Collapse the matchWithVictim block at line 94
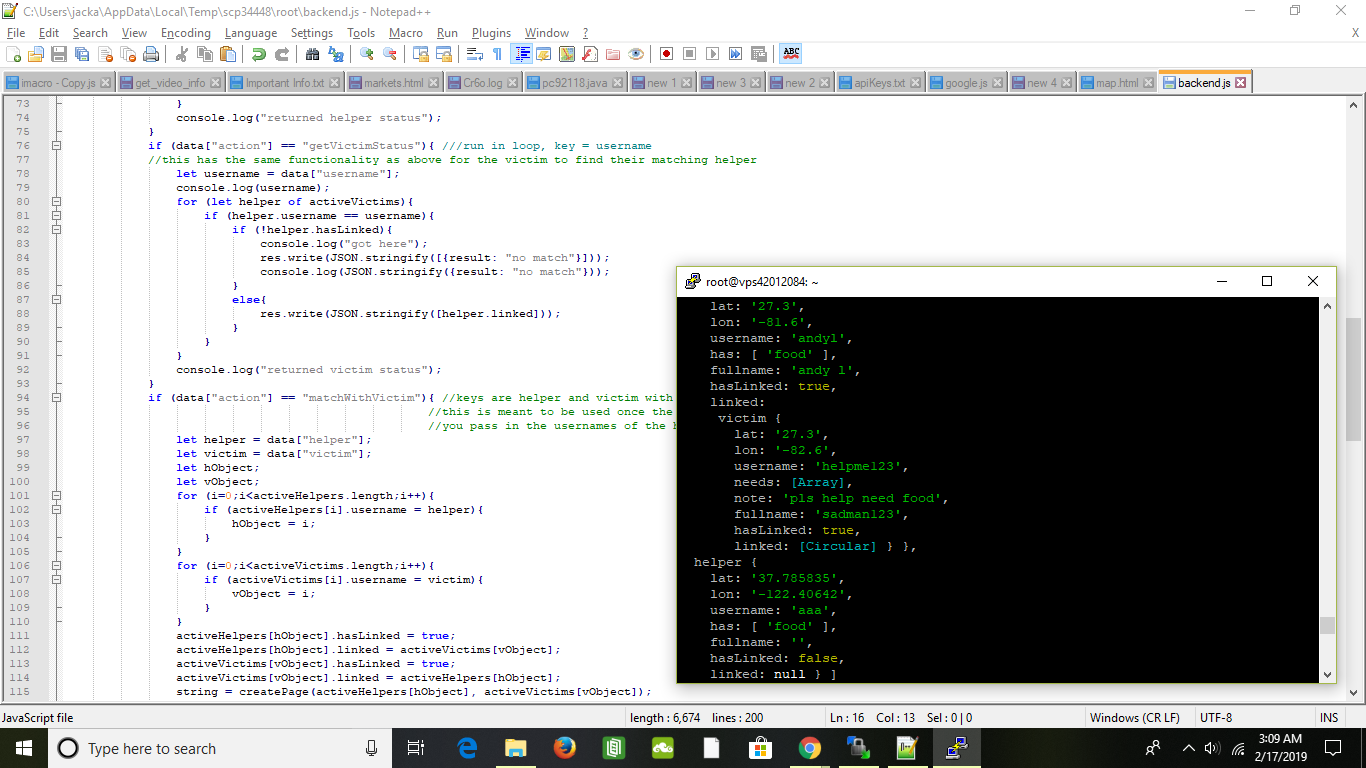The height and width of the screenshot is (768, 1366). pos(57,398)
